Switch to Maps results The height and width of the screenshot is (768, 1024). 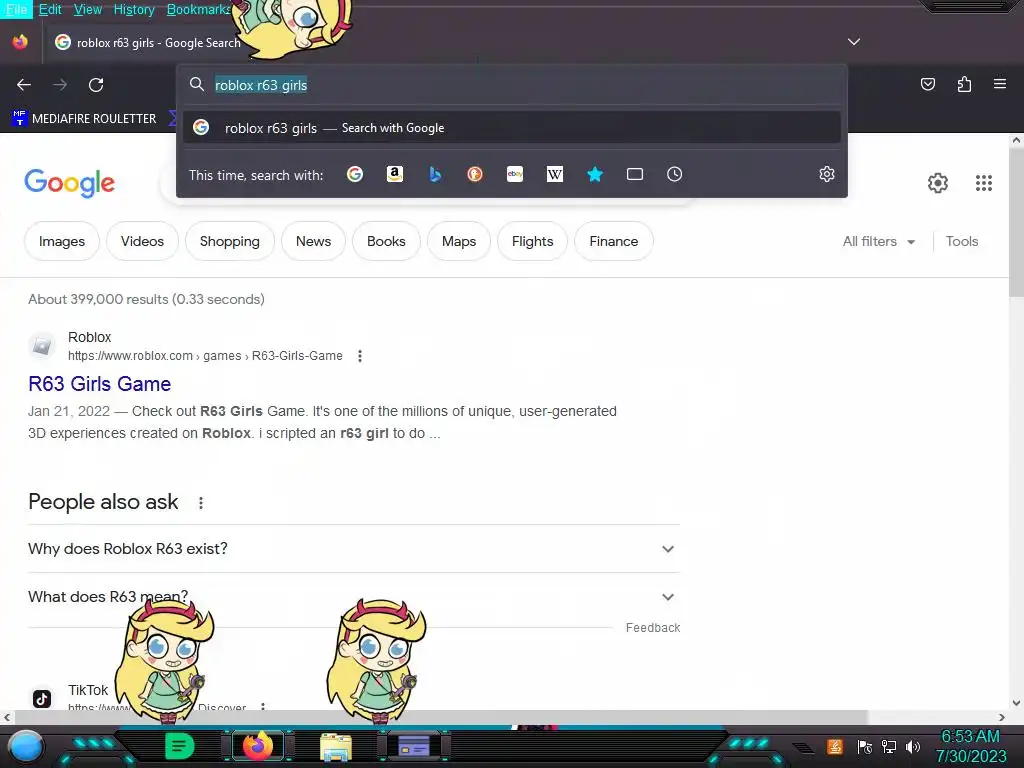[459, 242]
